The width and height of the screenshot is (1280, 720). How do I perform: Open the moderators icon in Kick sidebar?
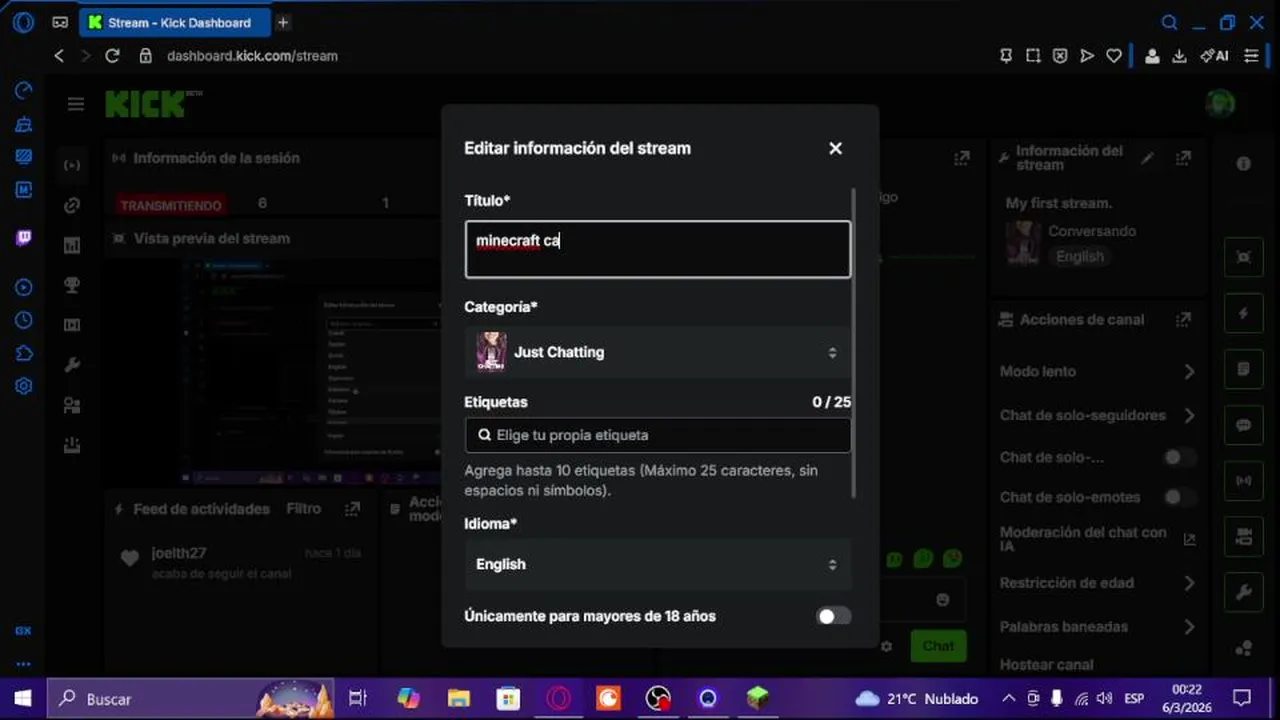tap(72, 405)
